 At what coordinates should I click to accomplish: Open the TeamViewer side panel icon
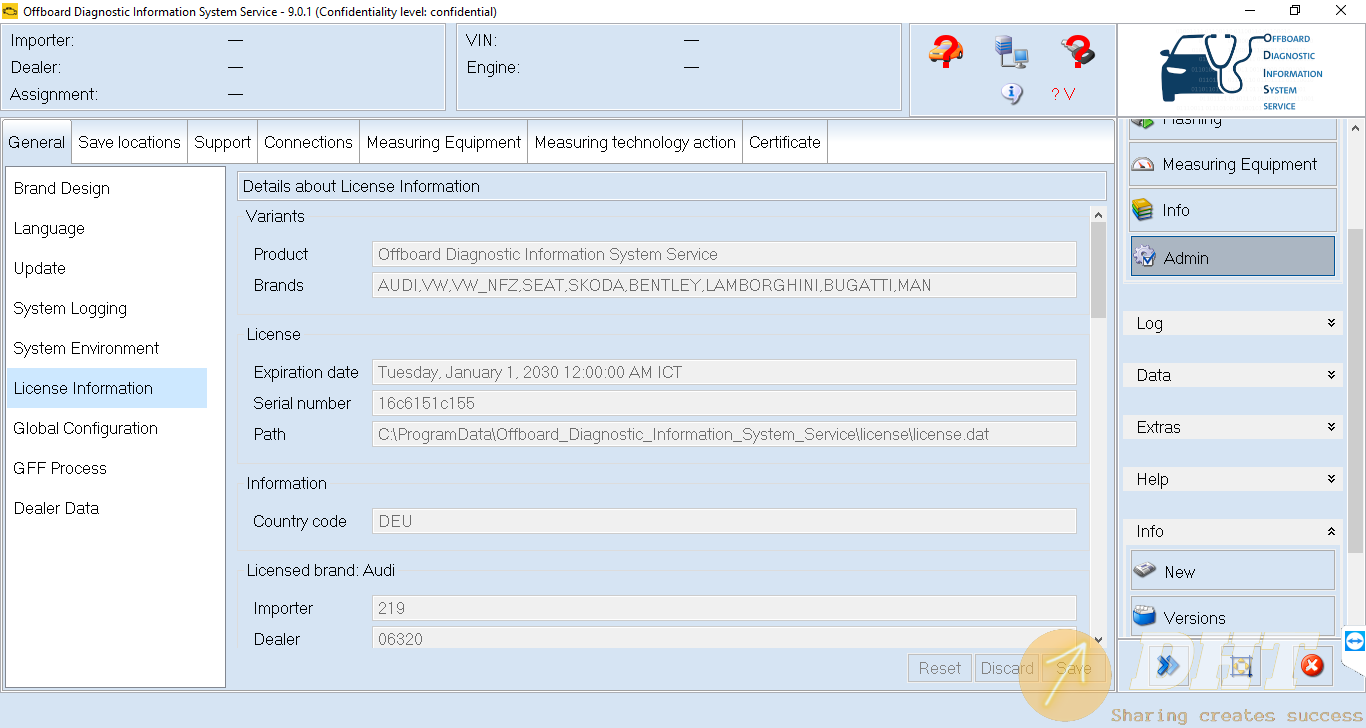coord(1355,641)
